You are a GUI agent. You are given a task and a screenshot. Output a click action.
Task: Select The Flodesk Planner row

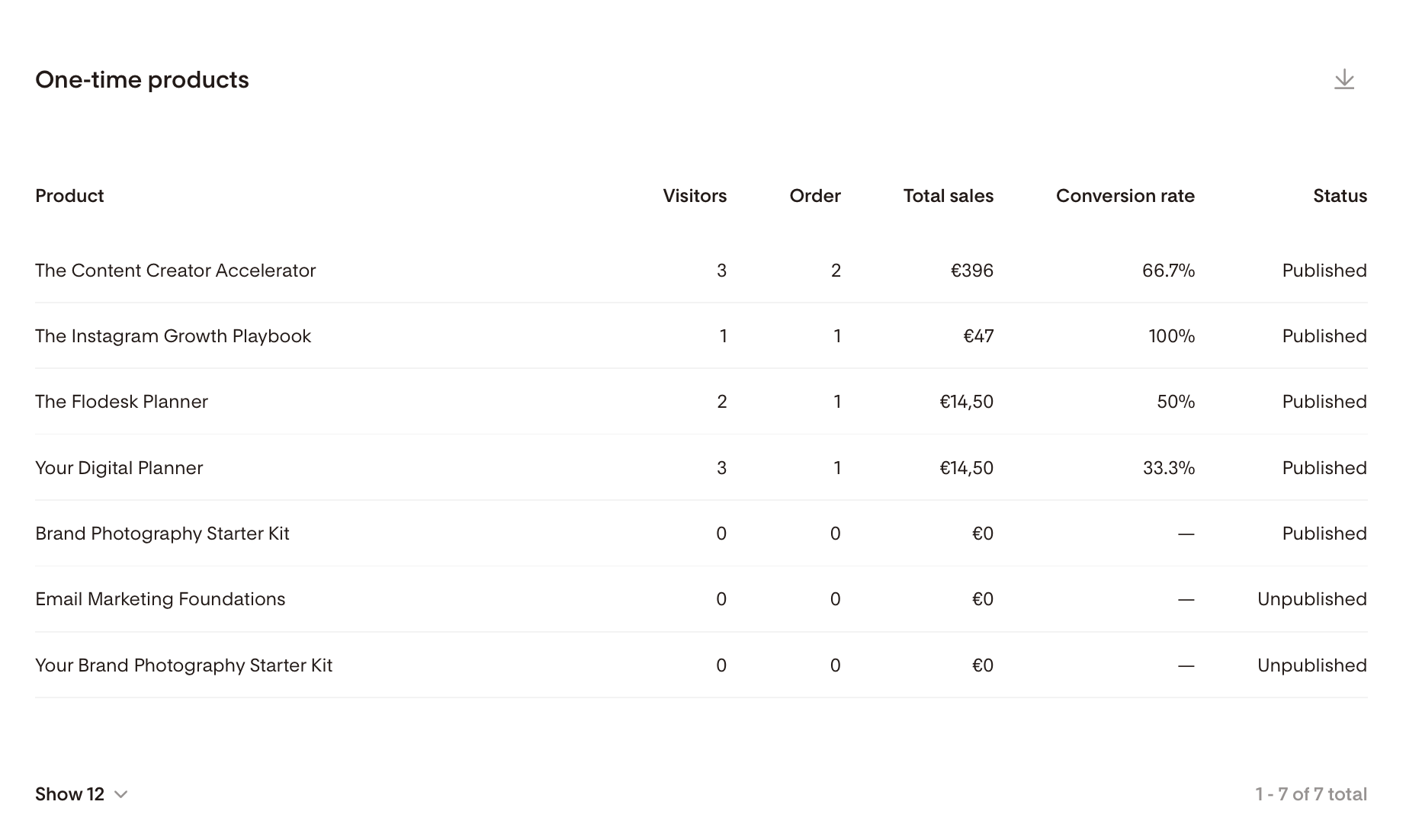tap(701, 402)
